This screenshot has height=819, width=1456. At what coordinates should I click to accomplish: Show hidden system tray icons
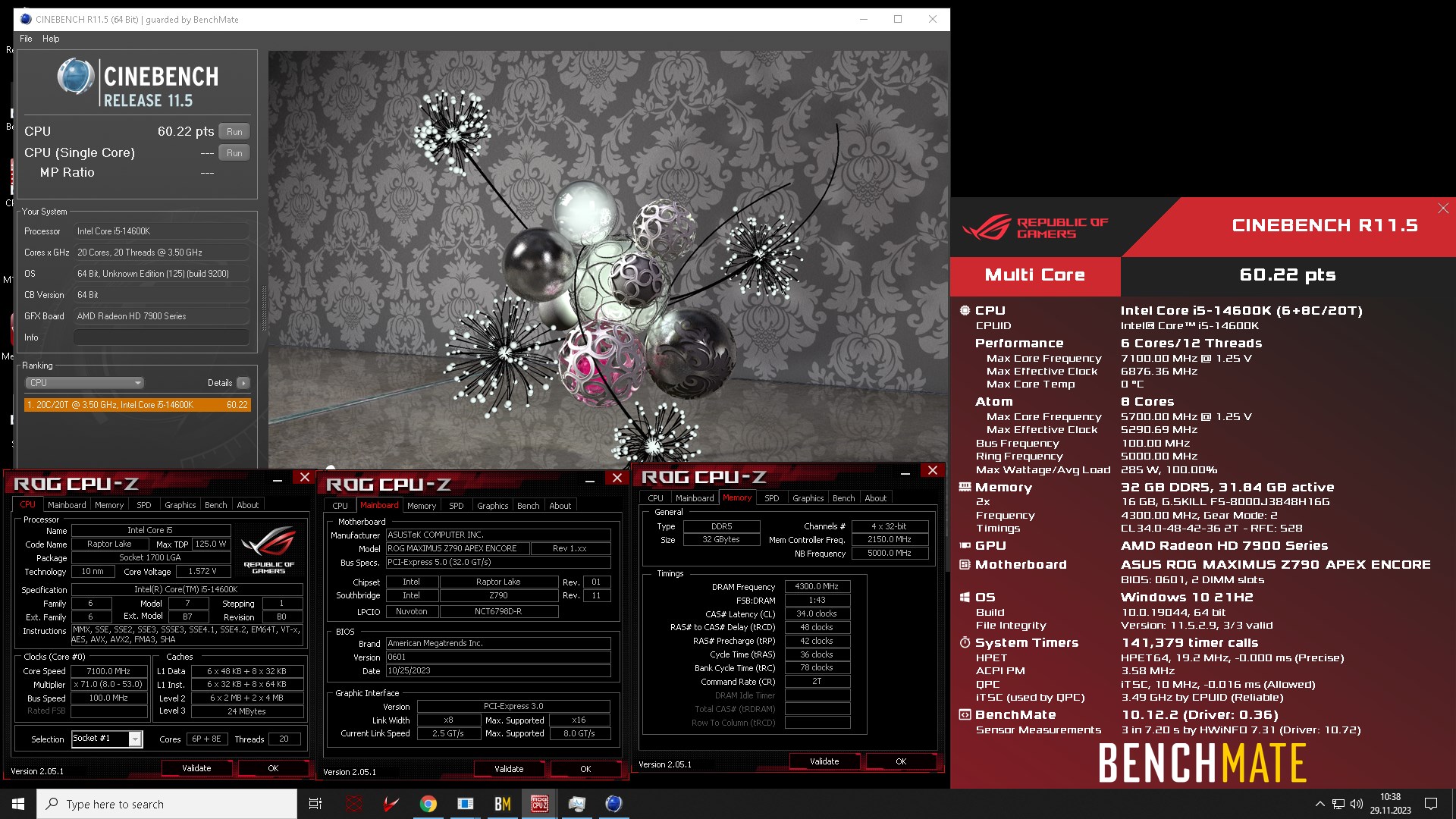pos(1319,804)
